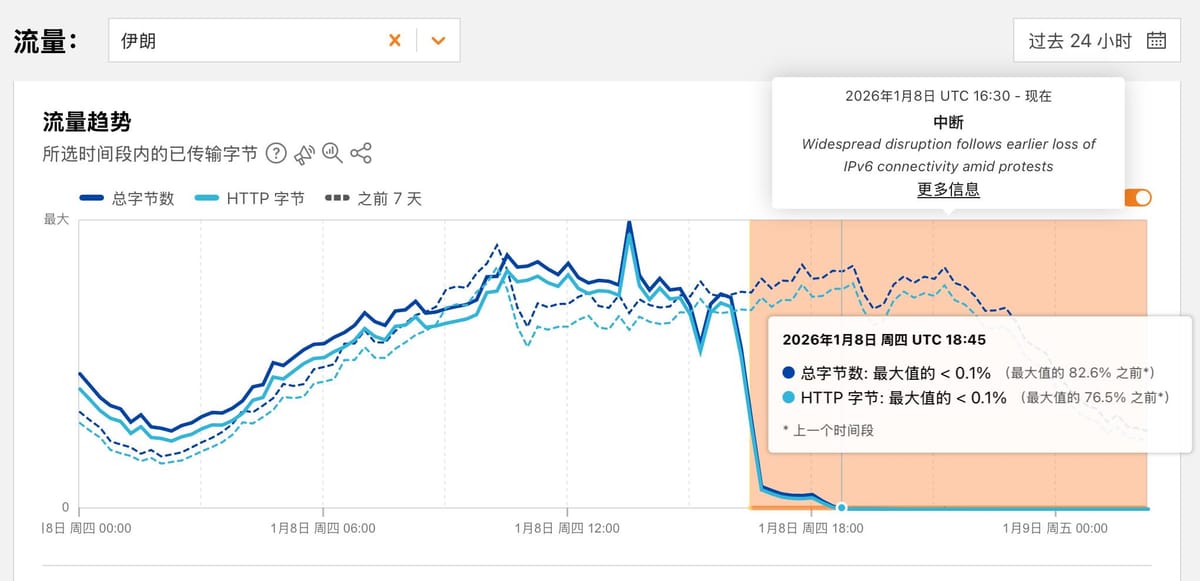Open the 过去 24 小时 time range selector

pos(1080,41)
